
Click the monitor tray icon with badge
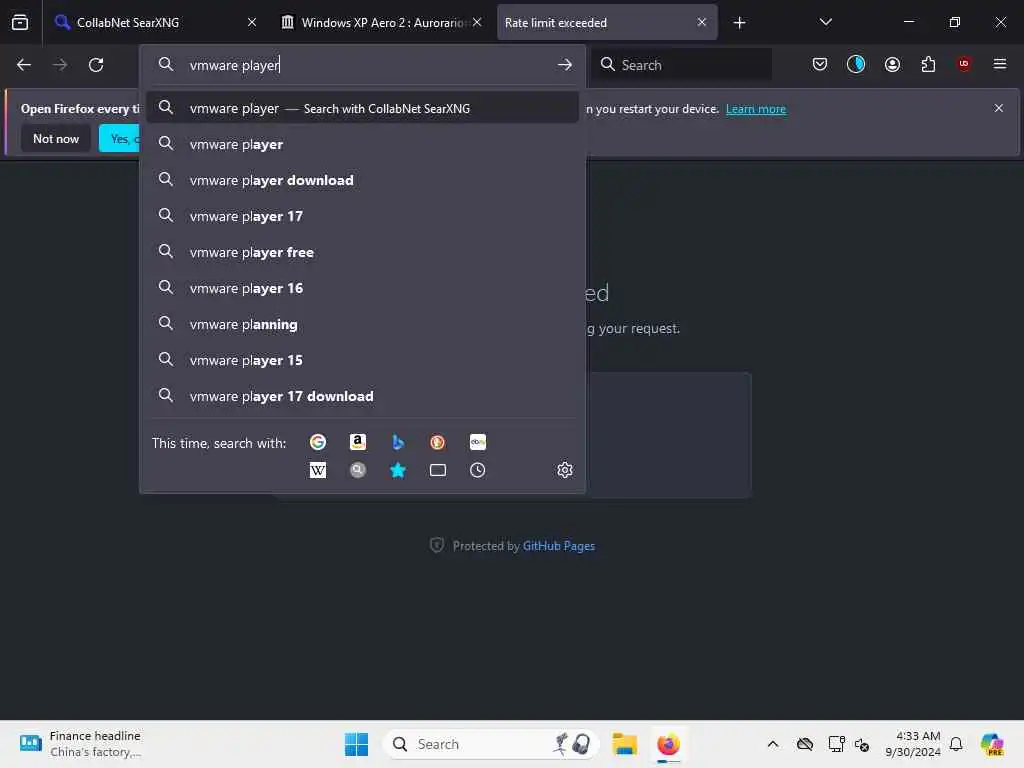(835, 744)
